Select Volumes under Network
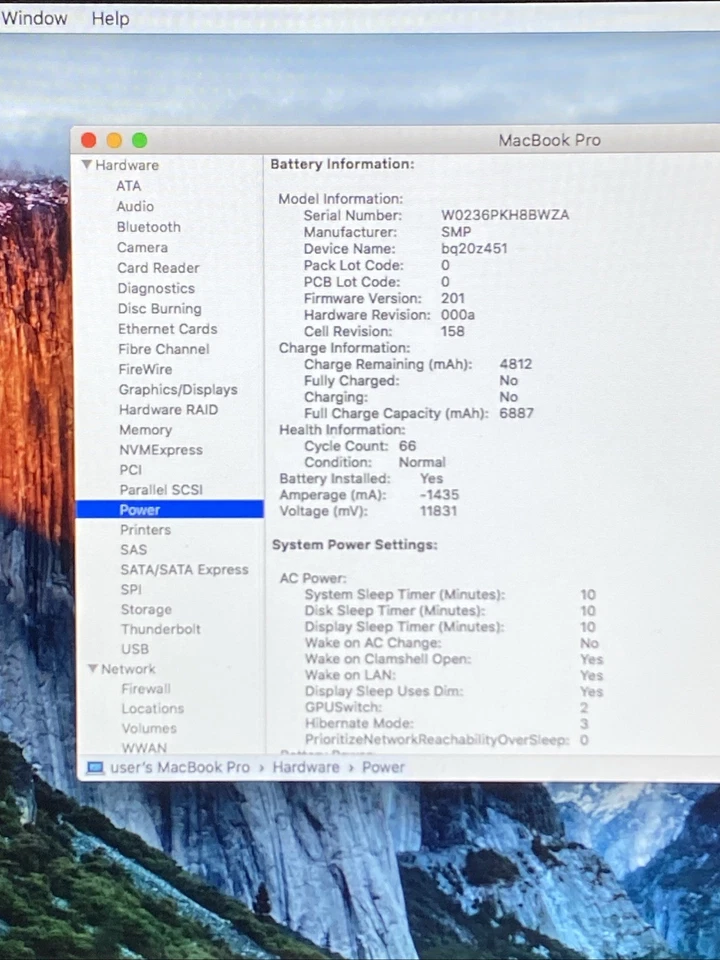This screenshot has width=720, height=960. (149, 728)
